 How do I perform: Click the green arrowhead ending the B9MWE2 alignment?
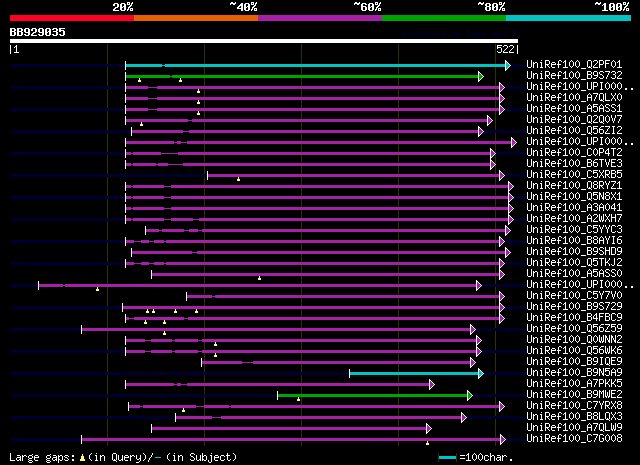point(470,396)
